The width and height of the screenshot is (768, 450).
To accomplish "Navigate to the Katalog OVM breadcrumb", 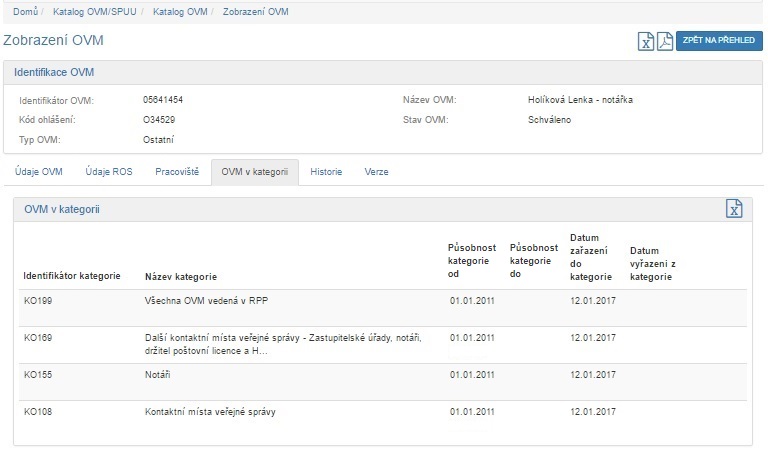I will coord(181,11).
